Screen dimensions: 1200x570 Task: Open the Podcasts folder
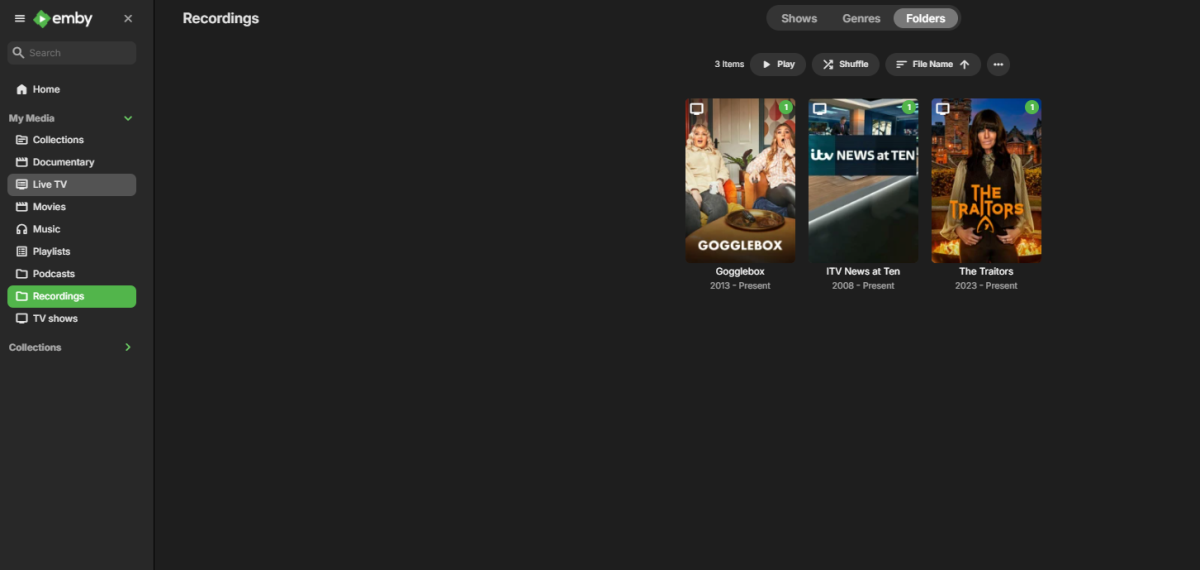(72, 274)
